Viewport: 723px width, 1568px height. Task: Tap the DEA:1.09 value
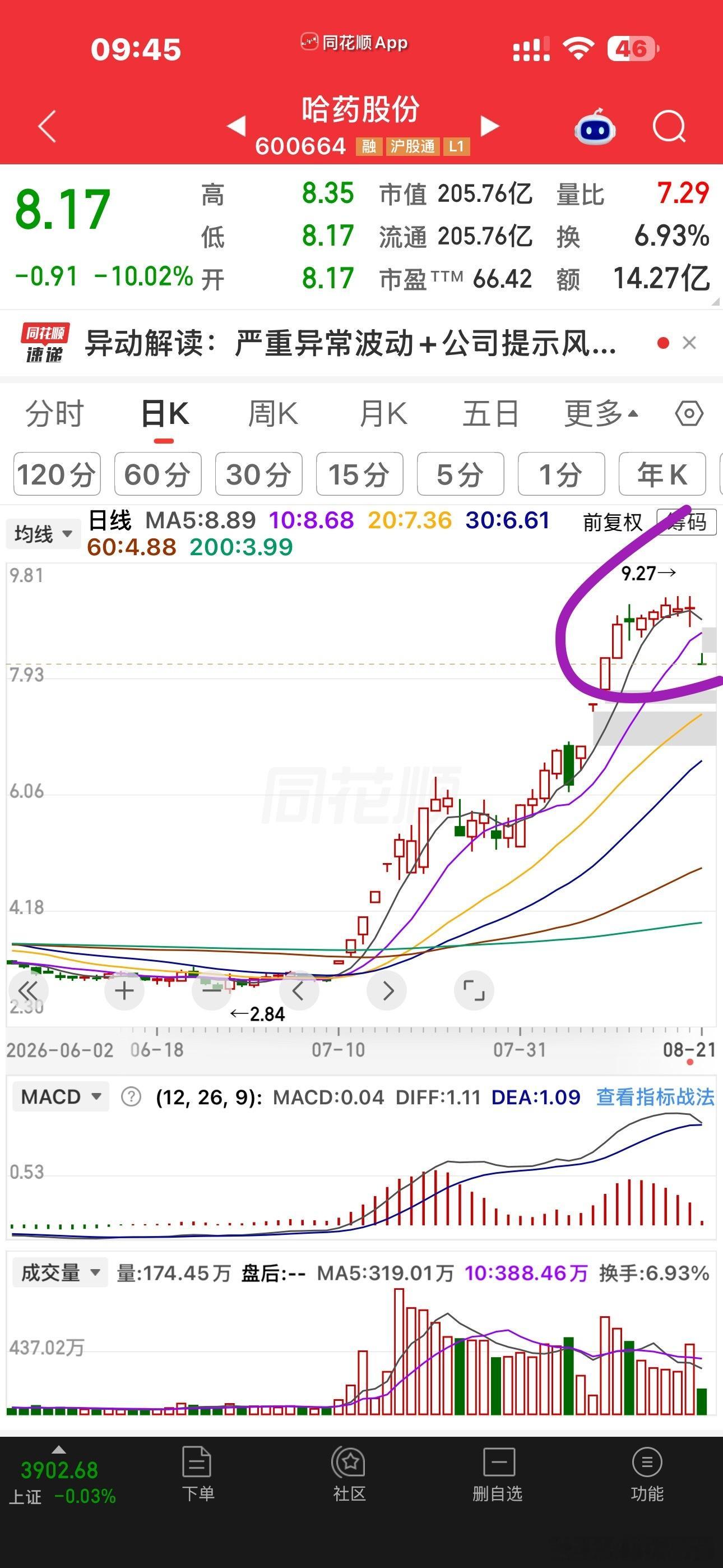pos(536,1097)
